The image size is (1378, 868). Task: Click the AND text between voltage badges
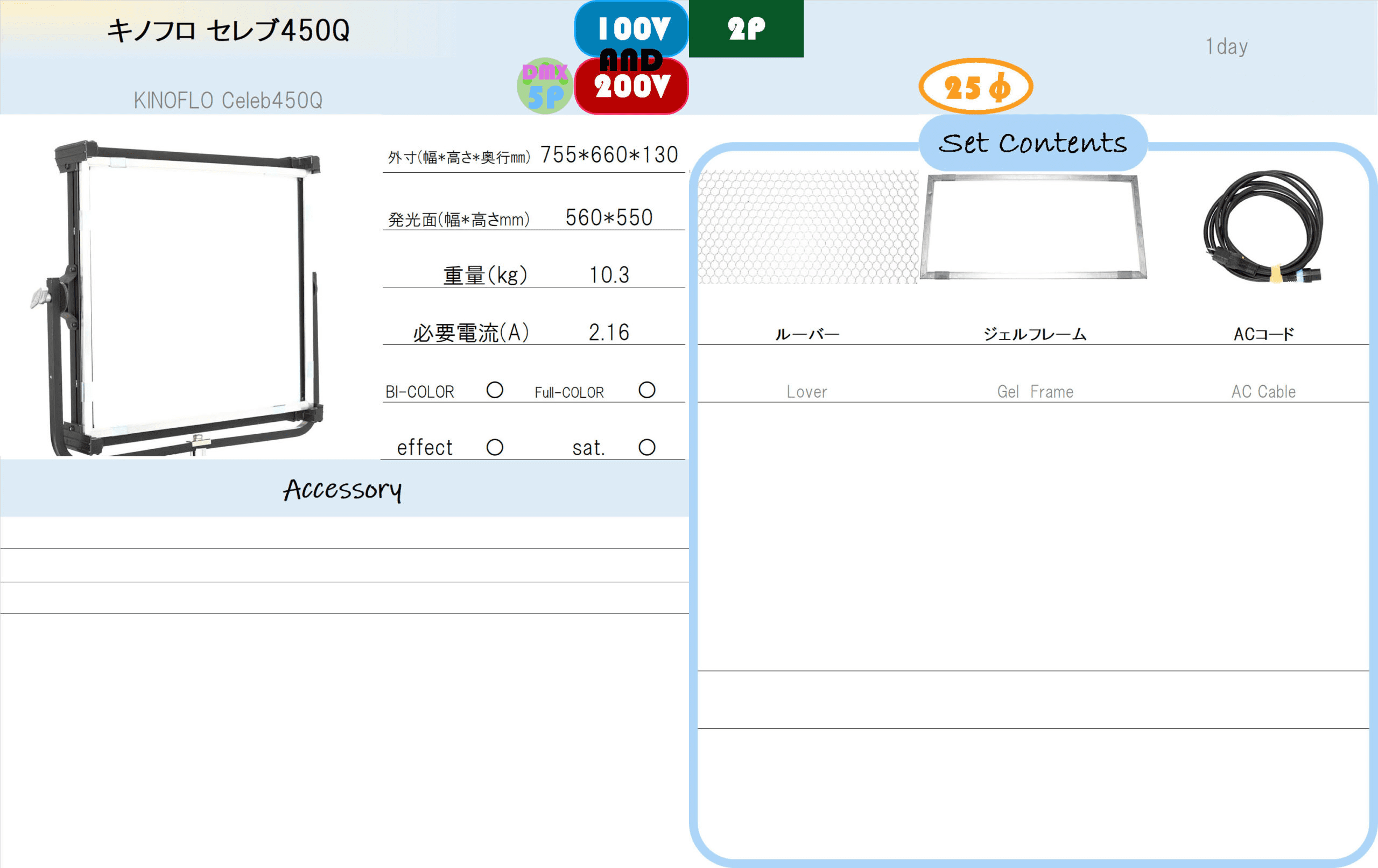coord(631,60)
